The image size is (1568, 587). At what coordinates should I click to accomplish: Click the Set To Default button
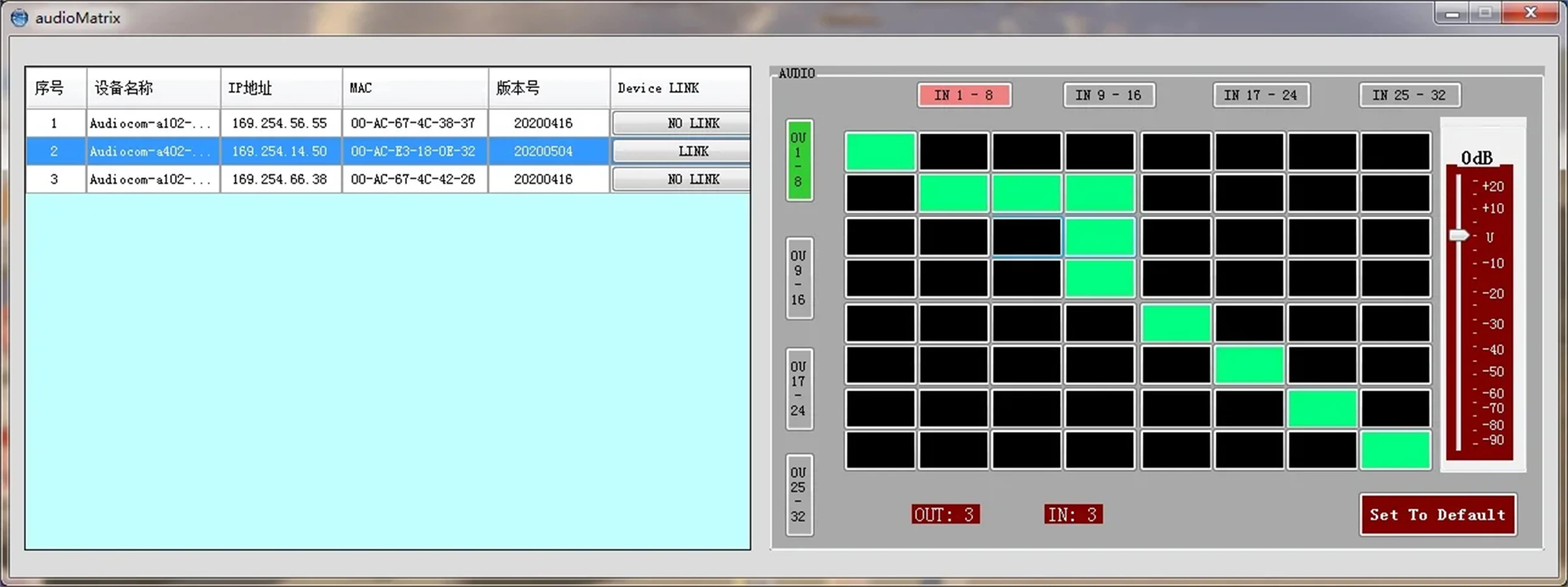point(1438,515)
